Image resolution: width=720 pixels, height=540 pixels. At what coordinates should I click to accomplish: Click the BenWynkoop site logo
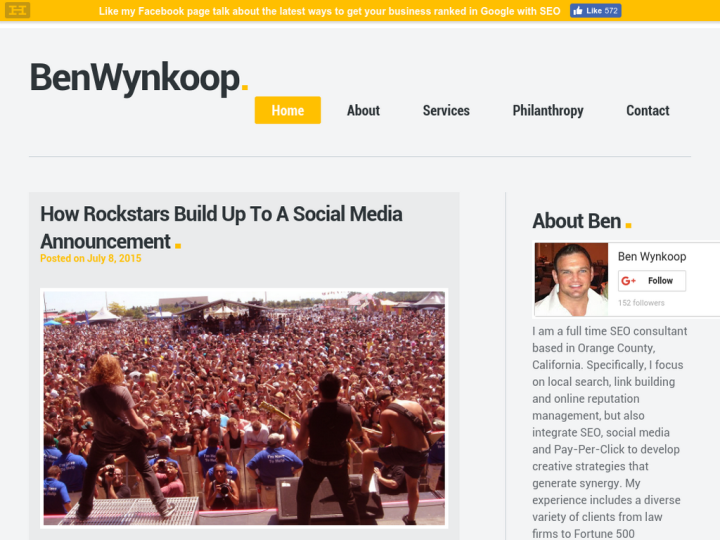(x=139, y=78)
